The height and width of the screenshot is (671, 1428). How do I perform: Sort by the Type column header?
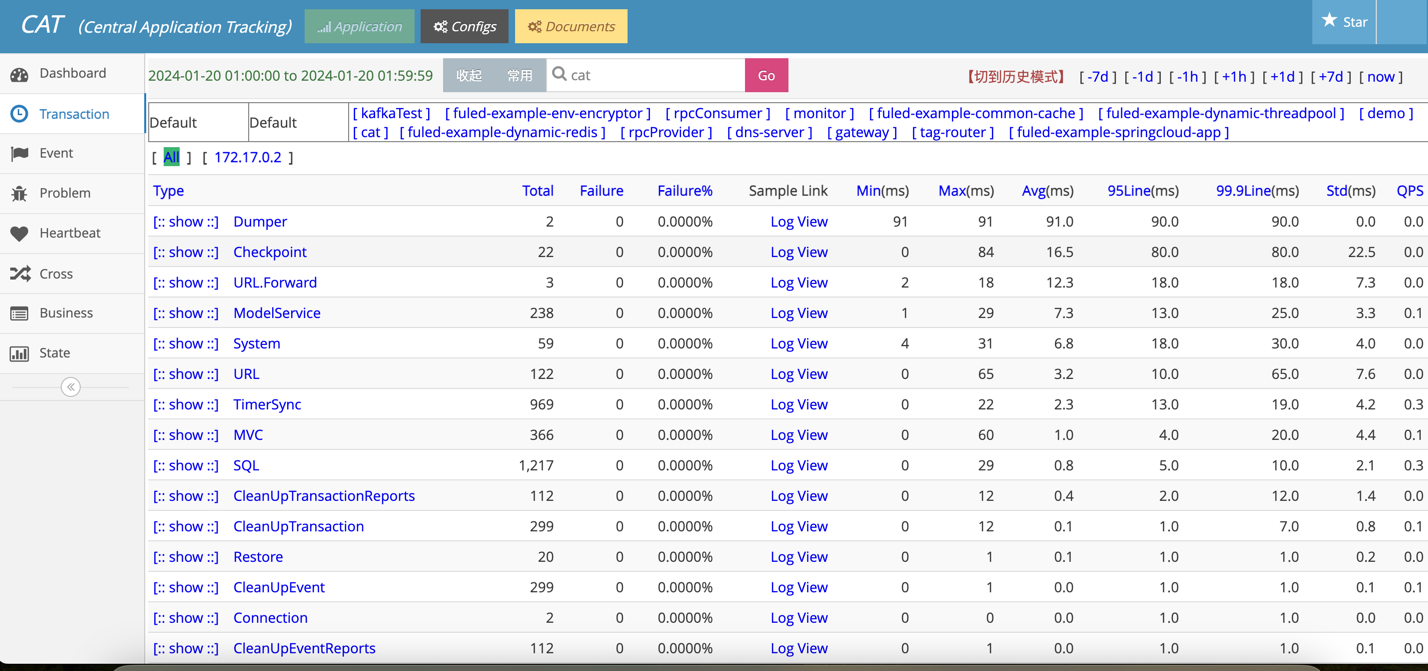coord(168,191)
